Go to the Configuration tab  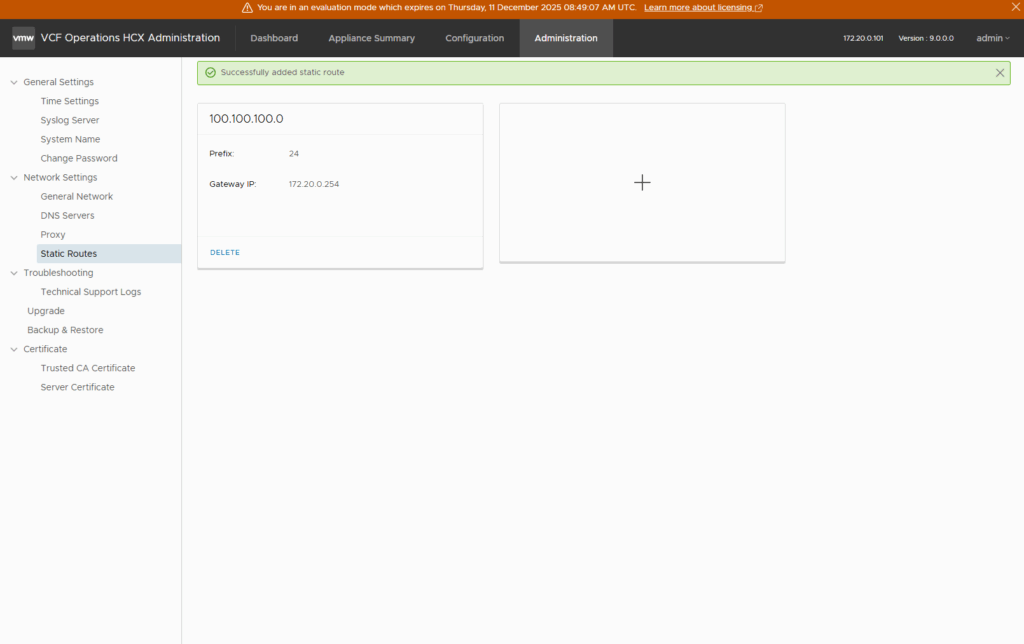tap(474, 38)
